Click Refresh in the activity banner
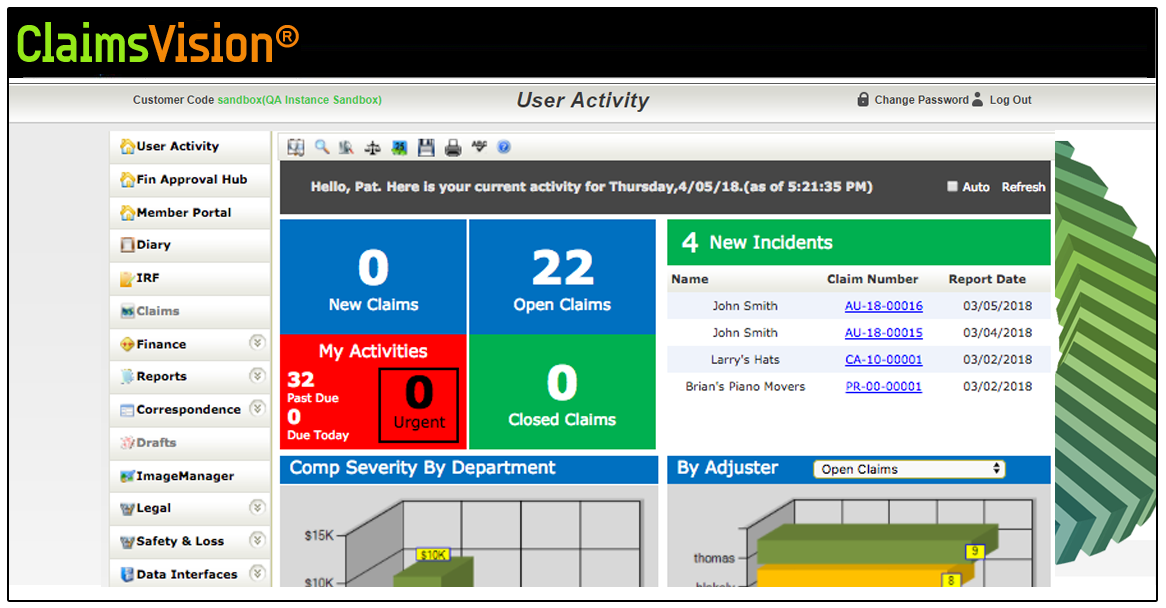This screenshot has height=608, width=1166. pos(1023,187)
